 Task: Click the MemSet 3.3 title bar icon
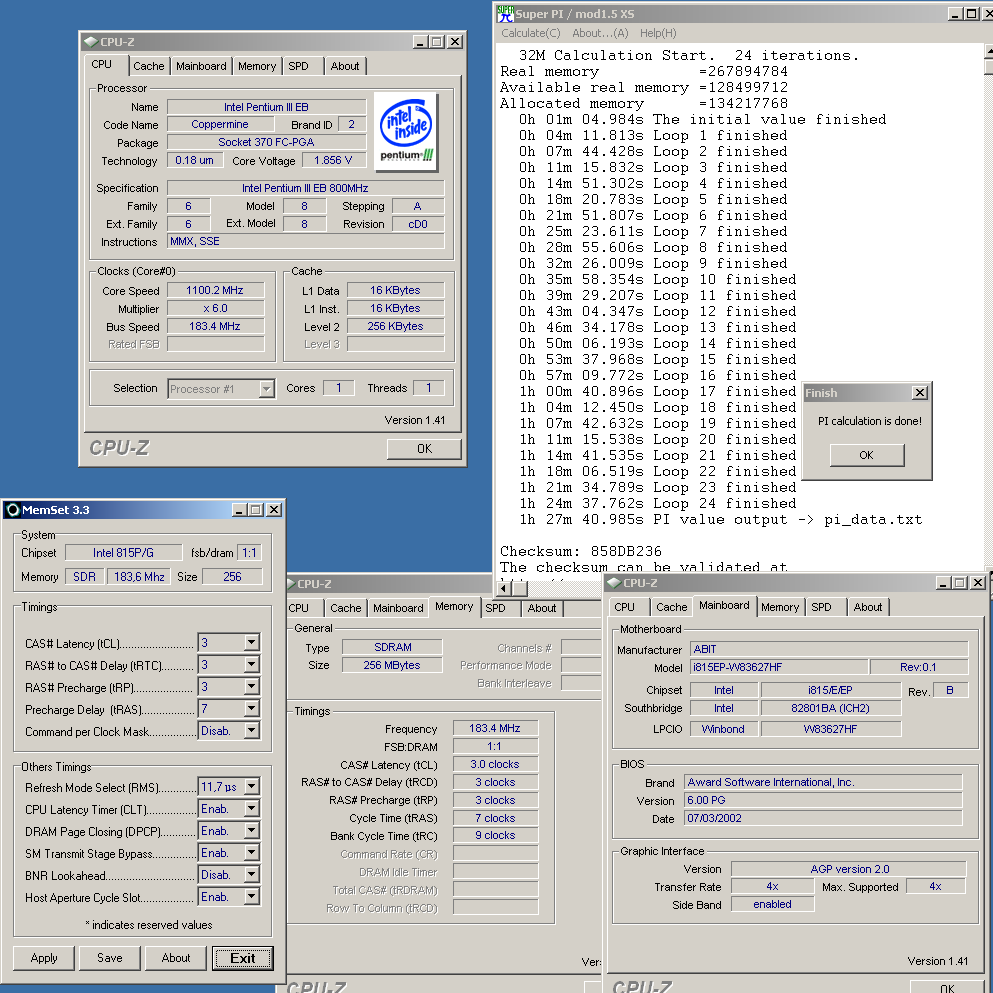pos(12,510)
